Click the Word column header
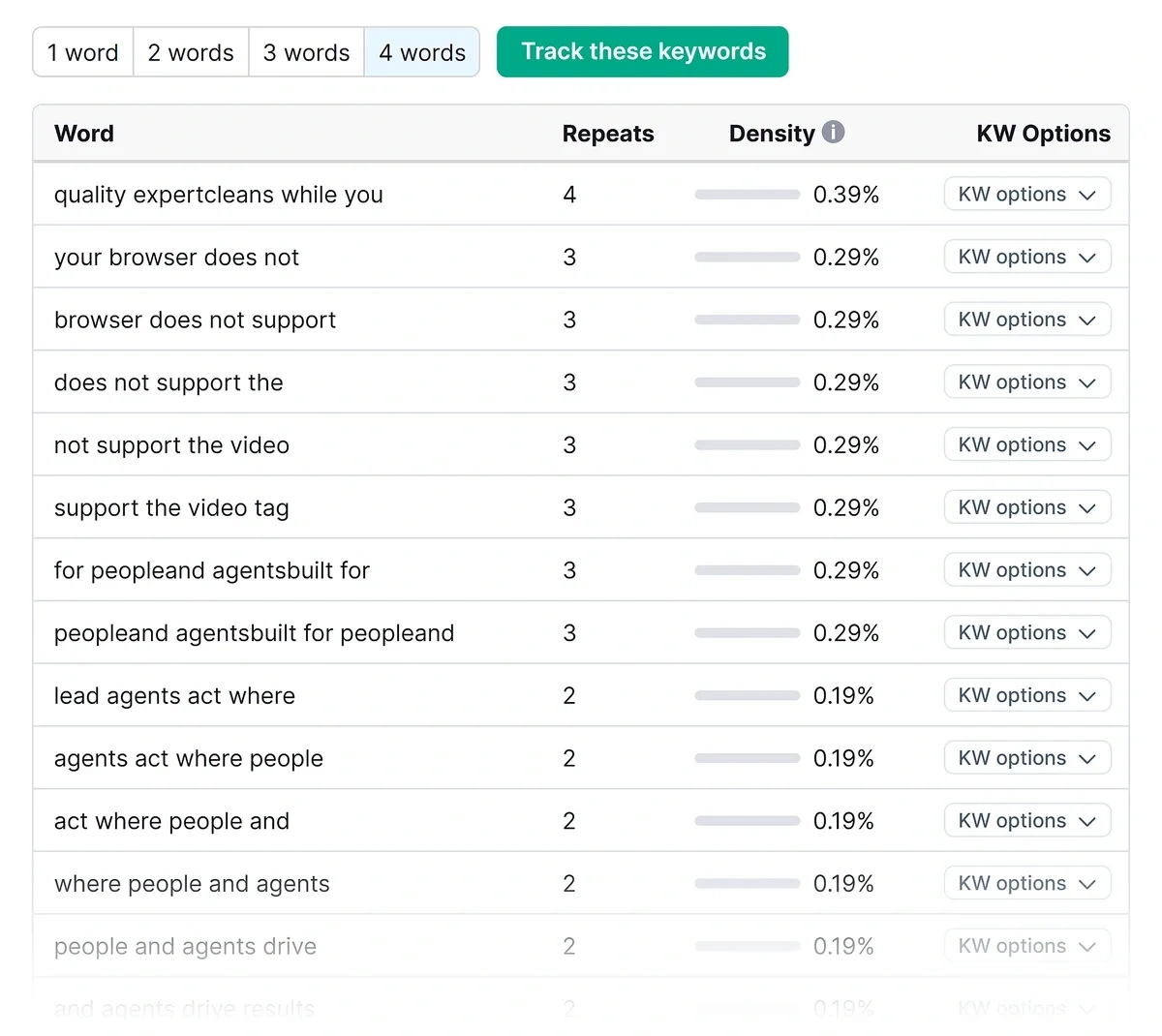Viewport: 1162px width, 1036px height. (84, 134)
